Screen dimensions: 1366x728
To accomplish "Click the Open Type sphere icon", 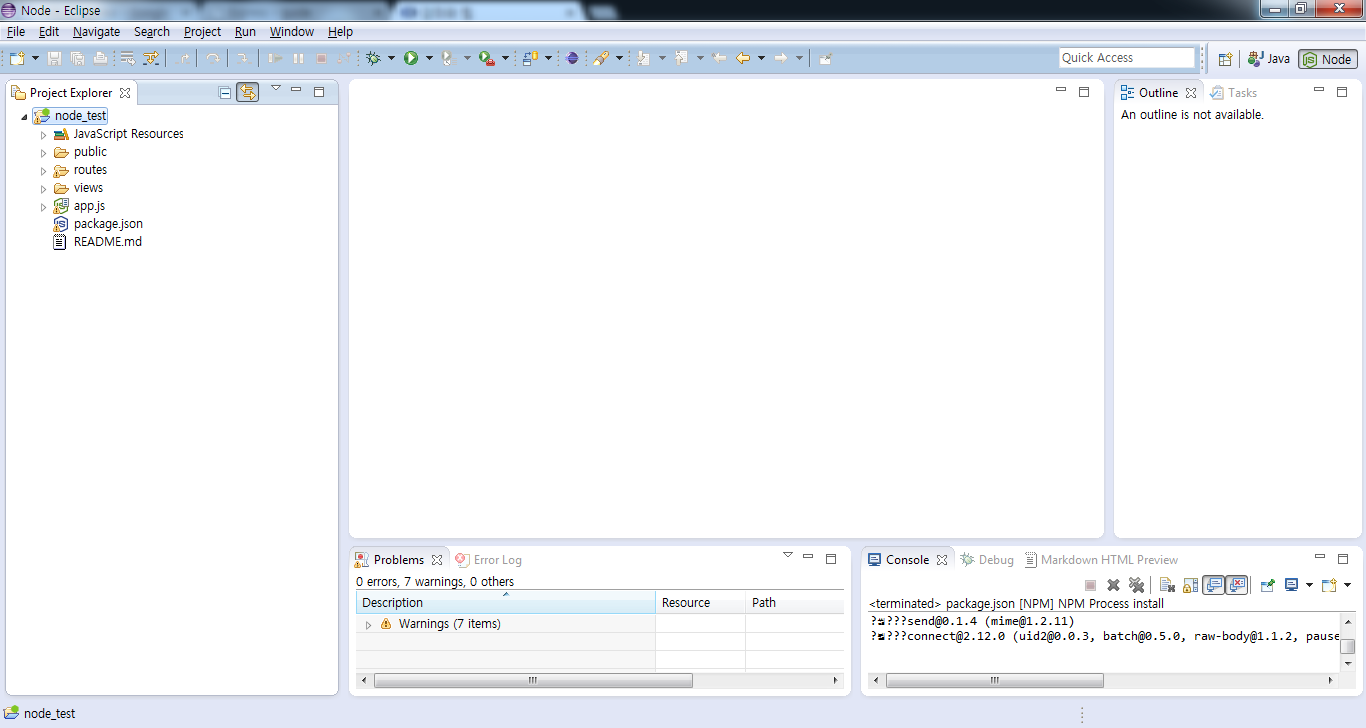I will pyautogui.click(x=572, y=58).
